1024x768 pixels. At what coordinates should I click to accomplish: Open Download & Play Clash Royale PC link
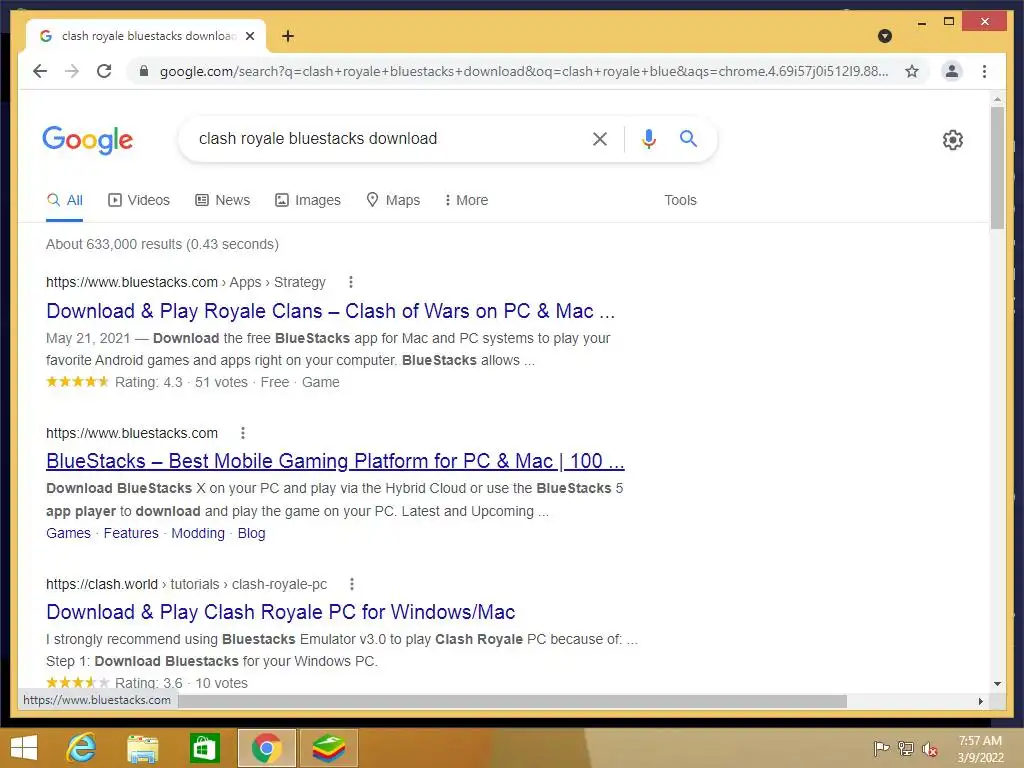[281, 612]
